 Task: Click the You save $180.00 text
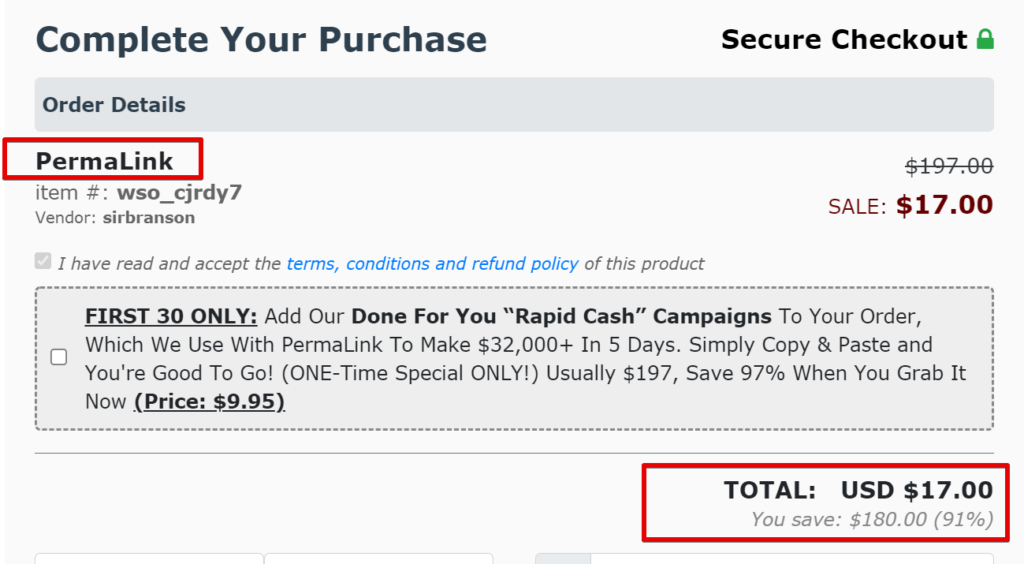[872, 520]
